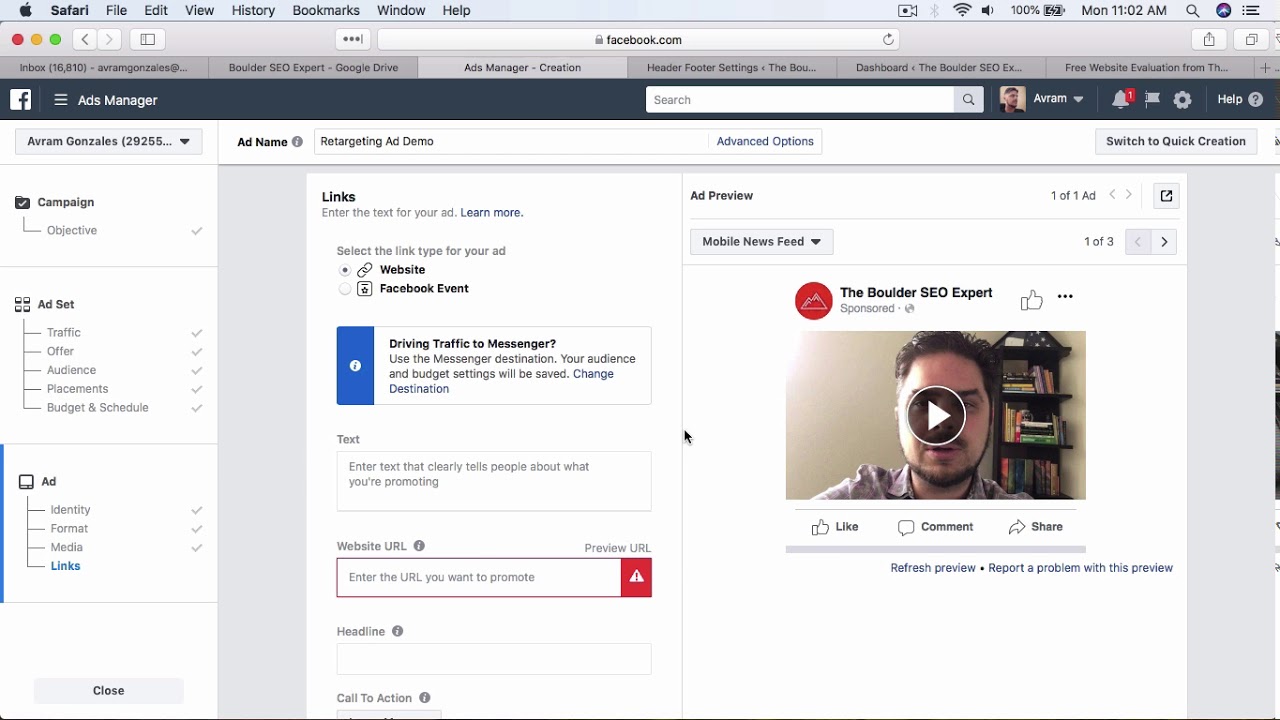This screenshot has width=1280, height=720.
Task: Open the notifications bell
Action: [1121, 99]
